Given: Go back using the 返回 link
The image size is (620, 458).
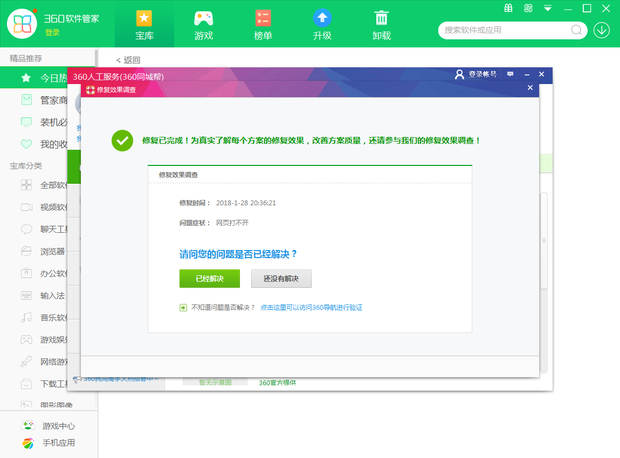Looking at the screenshot, I should (128, 60).
